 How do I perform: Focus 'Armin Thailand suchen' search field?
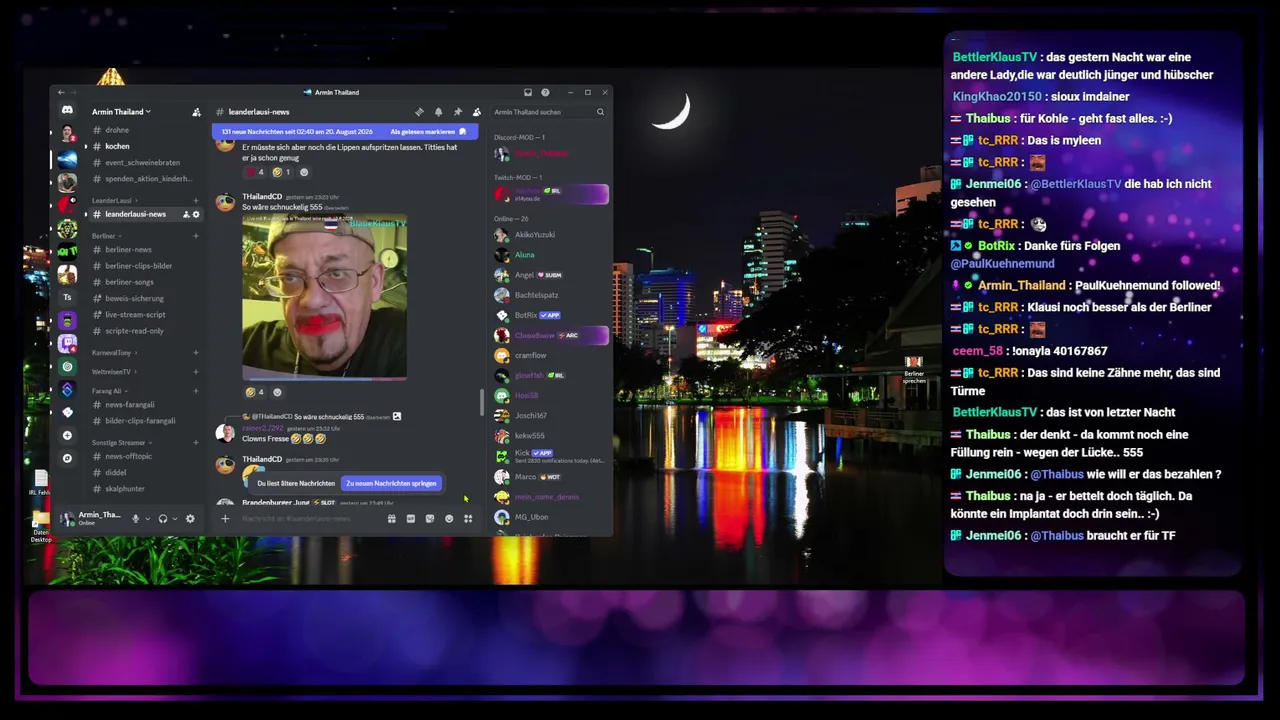point(549,112)
